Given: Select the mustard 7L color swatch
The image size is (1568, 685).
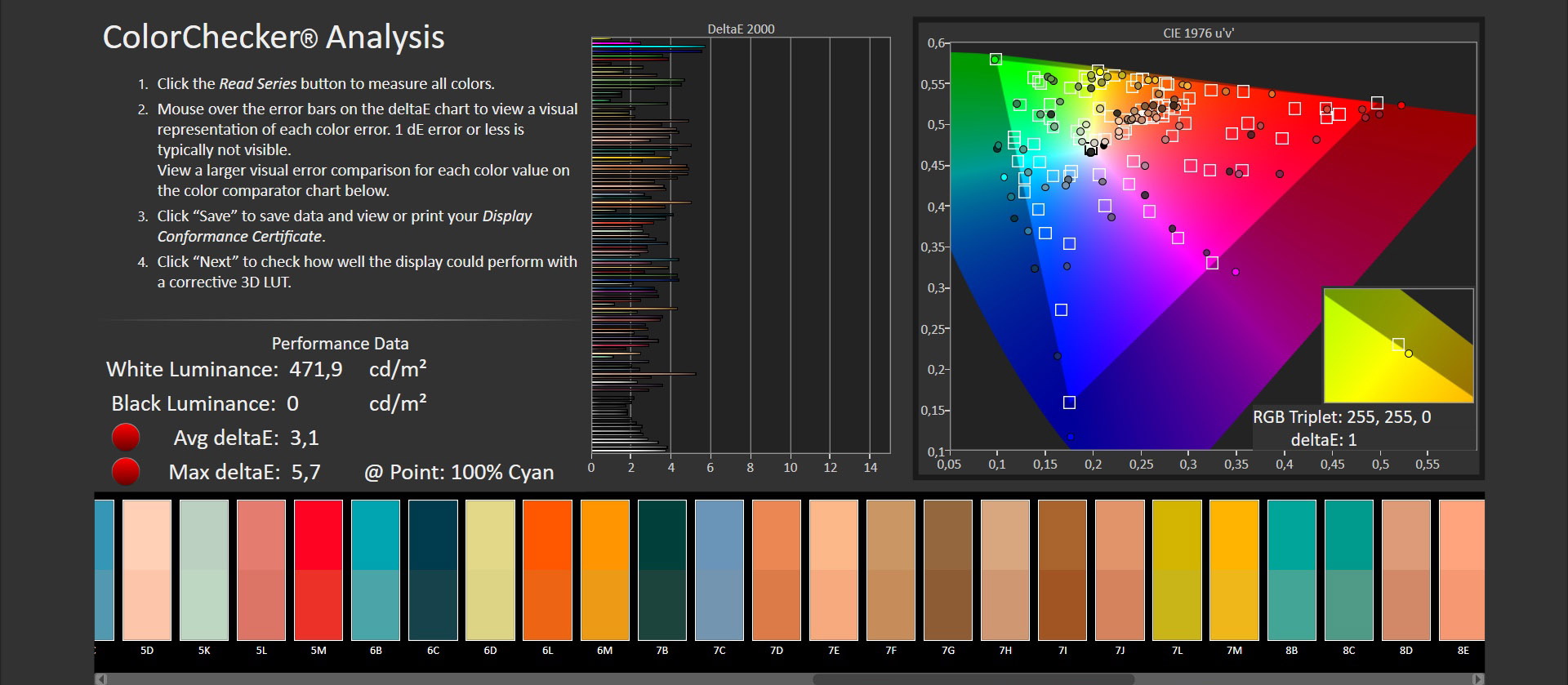Looking at the screenshot, I should tap(1178, 570).
